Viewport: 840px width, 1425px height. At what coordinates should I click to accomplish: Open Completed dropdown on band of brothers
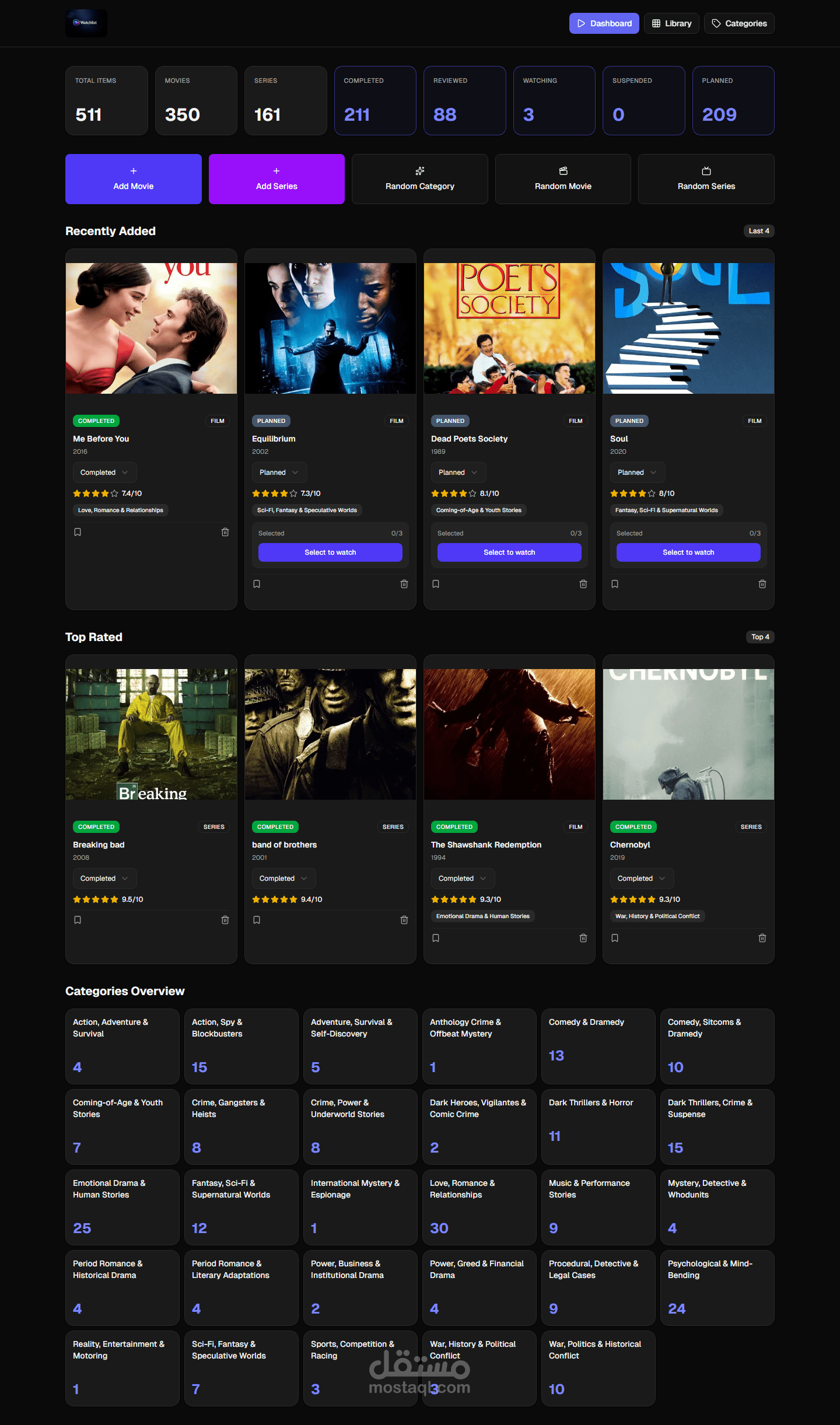284,878
